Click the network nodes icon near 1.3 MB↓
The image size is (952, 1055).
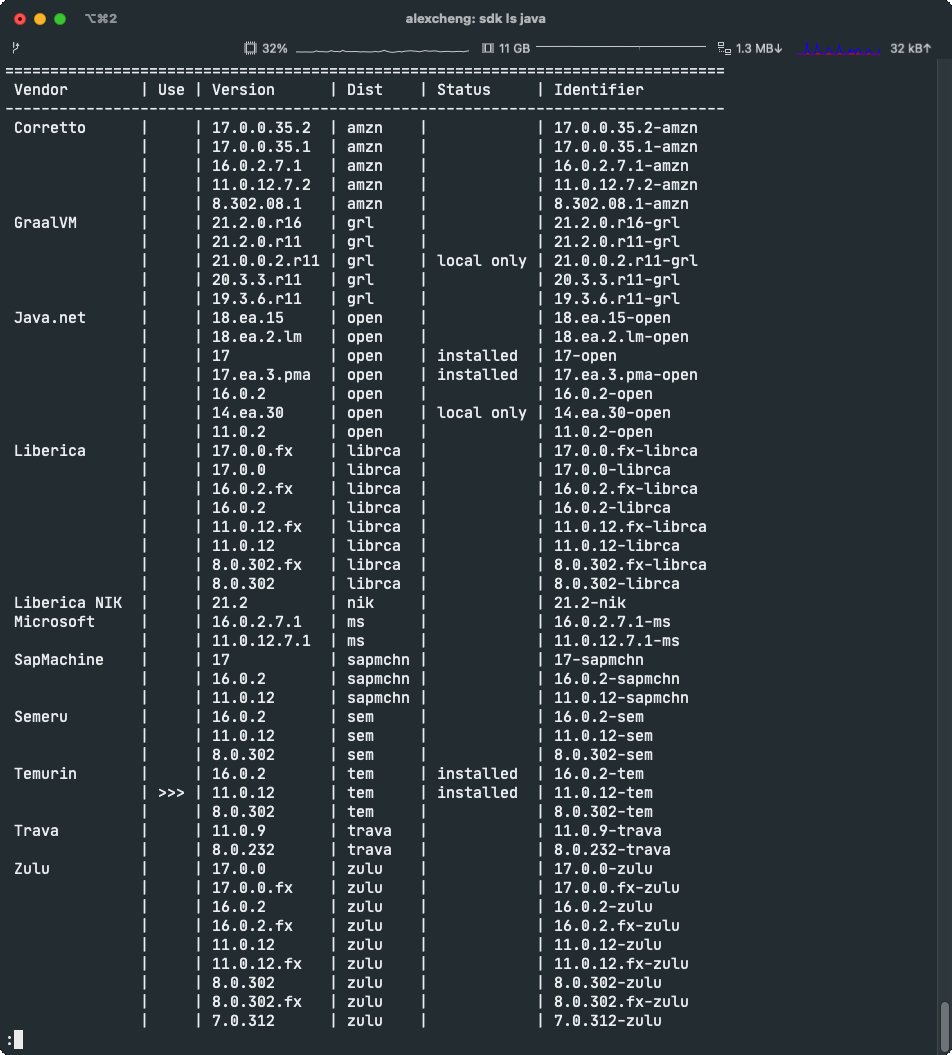coord(723,46)
